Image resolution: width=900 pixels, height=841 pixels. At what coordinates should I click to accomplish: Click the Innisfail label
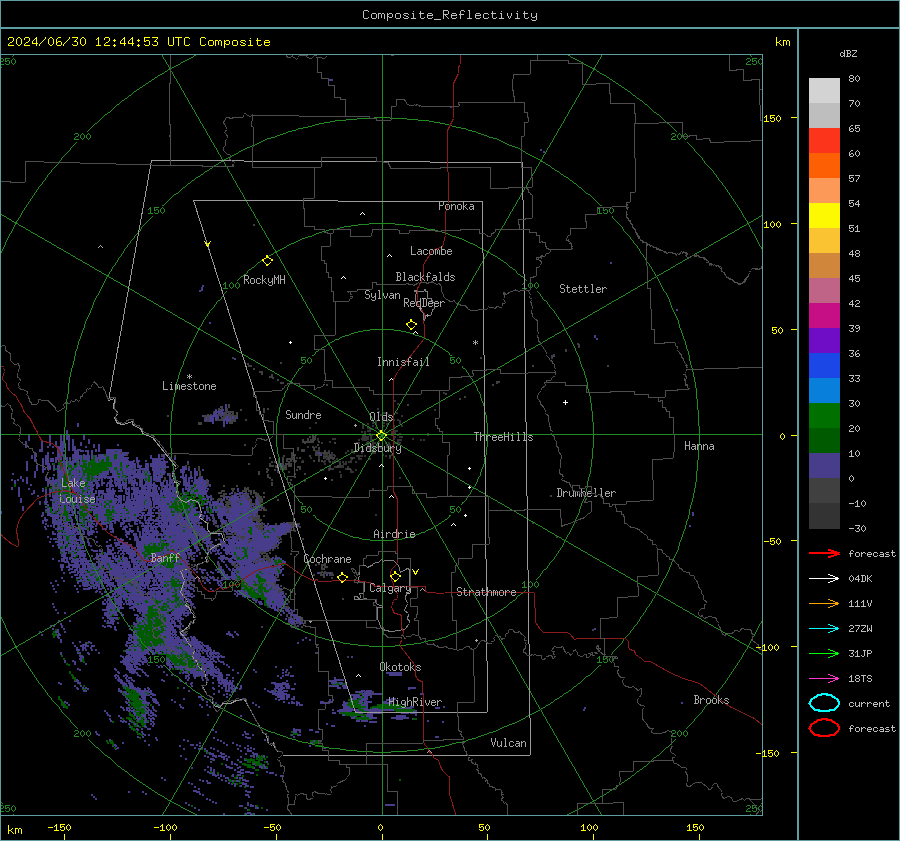403,362
